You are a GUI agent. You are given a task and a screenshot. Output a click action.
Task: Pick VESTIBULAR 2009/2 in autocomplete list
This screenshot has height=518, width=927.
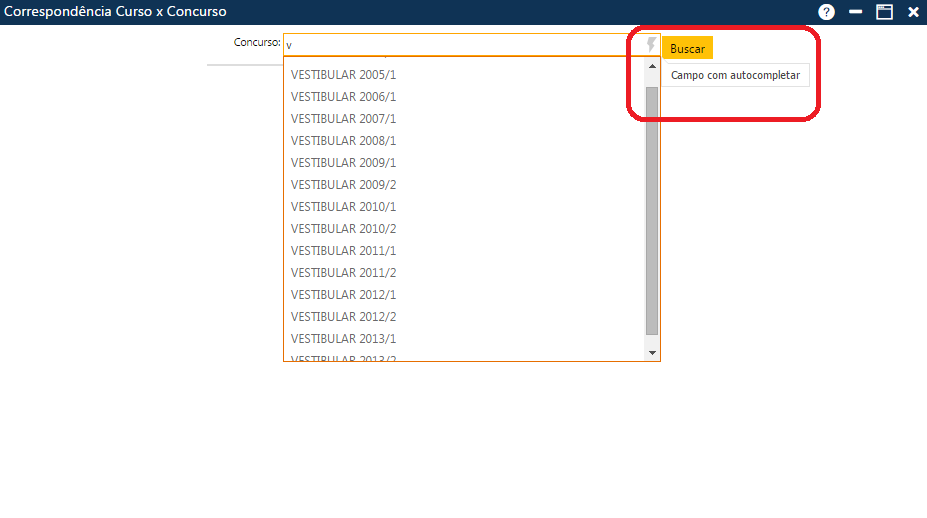pyautogui.click(x=343, y=185)
